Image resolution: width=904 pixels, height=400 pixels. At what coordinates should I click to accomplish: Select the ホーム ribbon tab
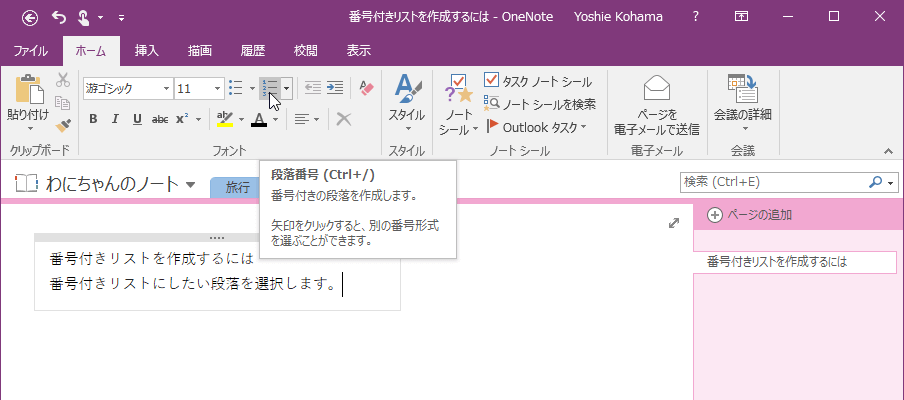pyautogui.click(x=91, y=51)
